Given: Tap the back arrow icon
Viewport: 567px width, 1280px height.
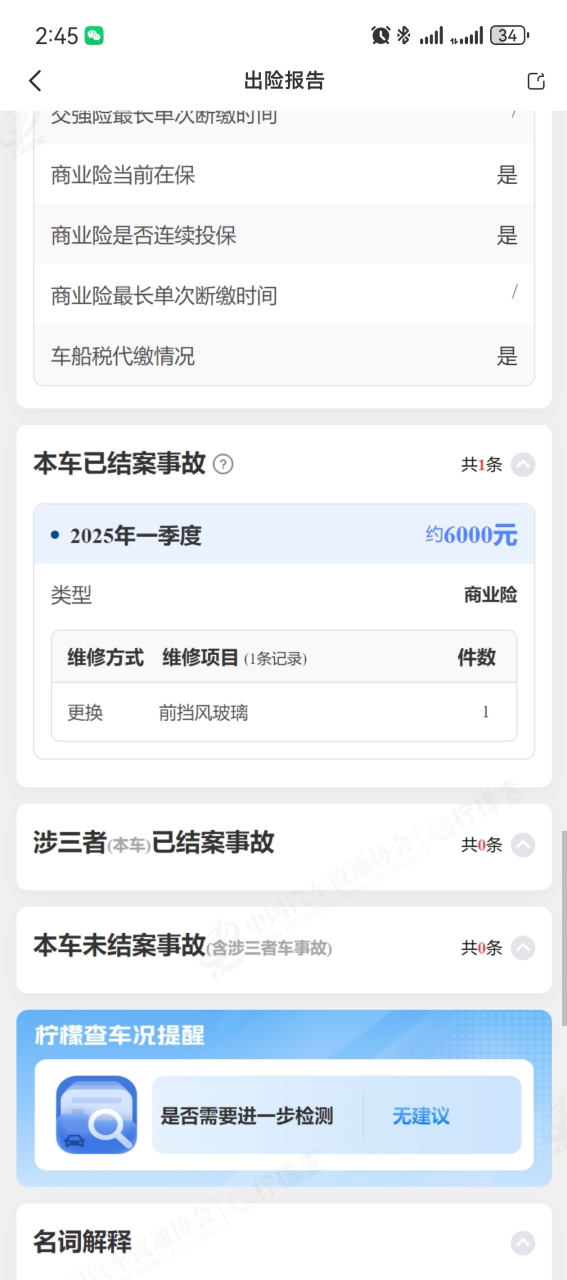Looking at the screenshot, I should point(36,81).
